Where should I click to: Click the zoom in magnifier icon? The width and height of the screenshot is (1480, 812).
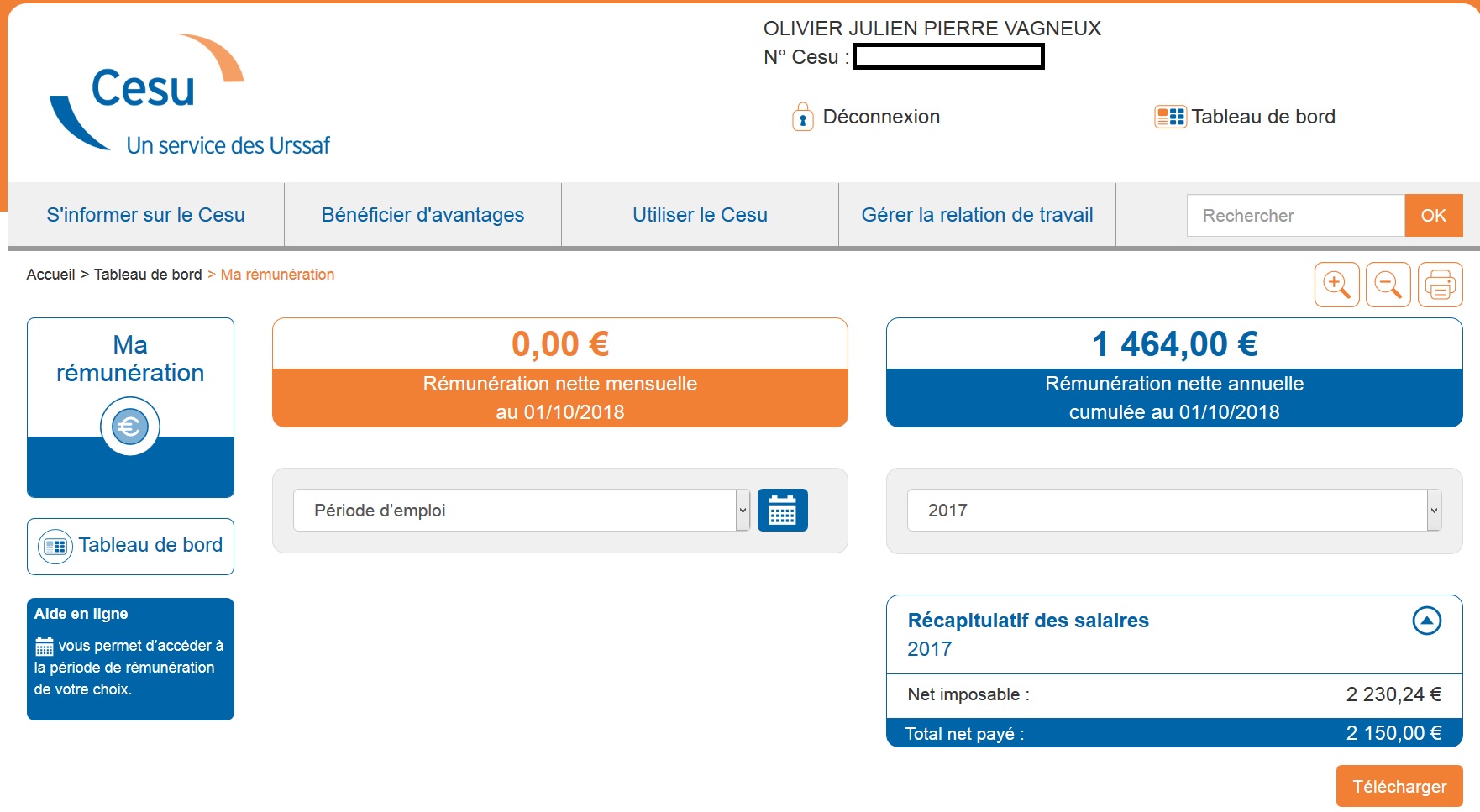(x=1336, y=285)
